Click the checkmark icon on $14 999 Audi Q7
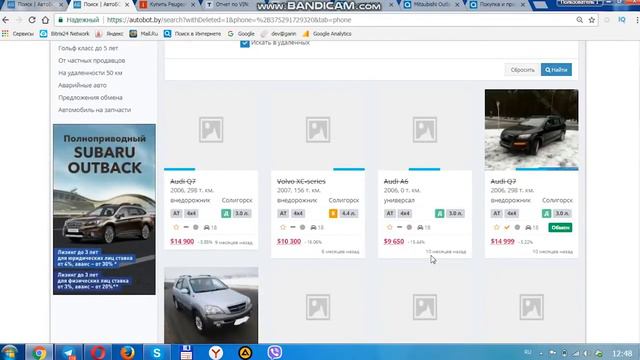 tap(507, 227)
